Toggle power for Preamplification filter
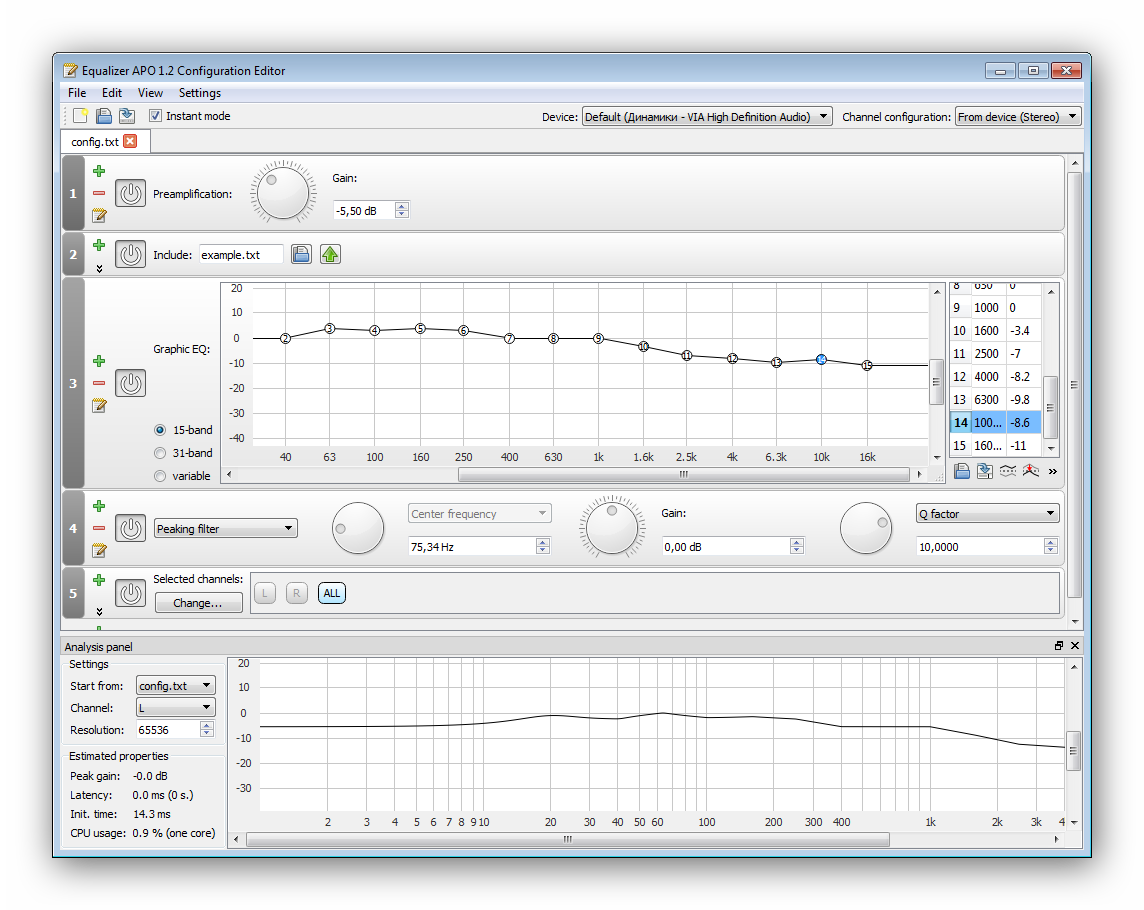The image size is (1144, 910). pyautogui.click(x=131, y=193)
